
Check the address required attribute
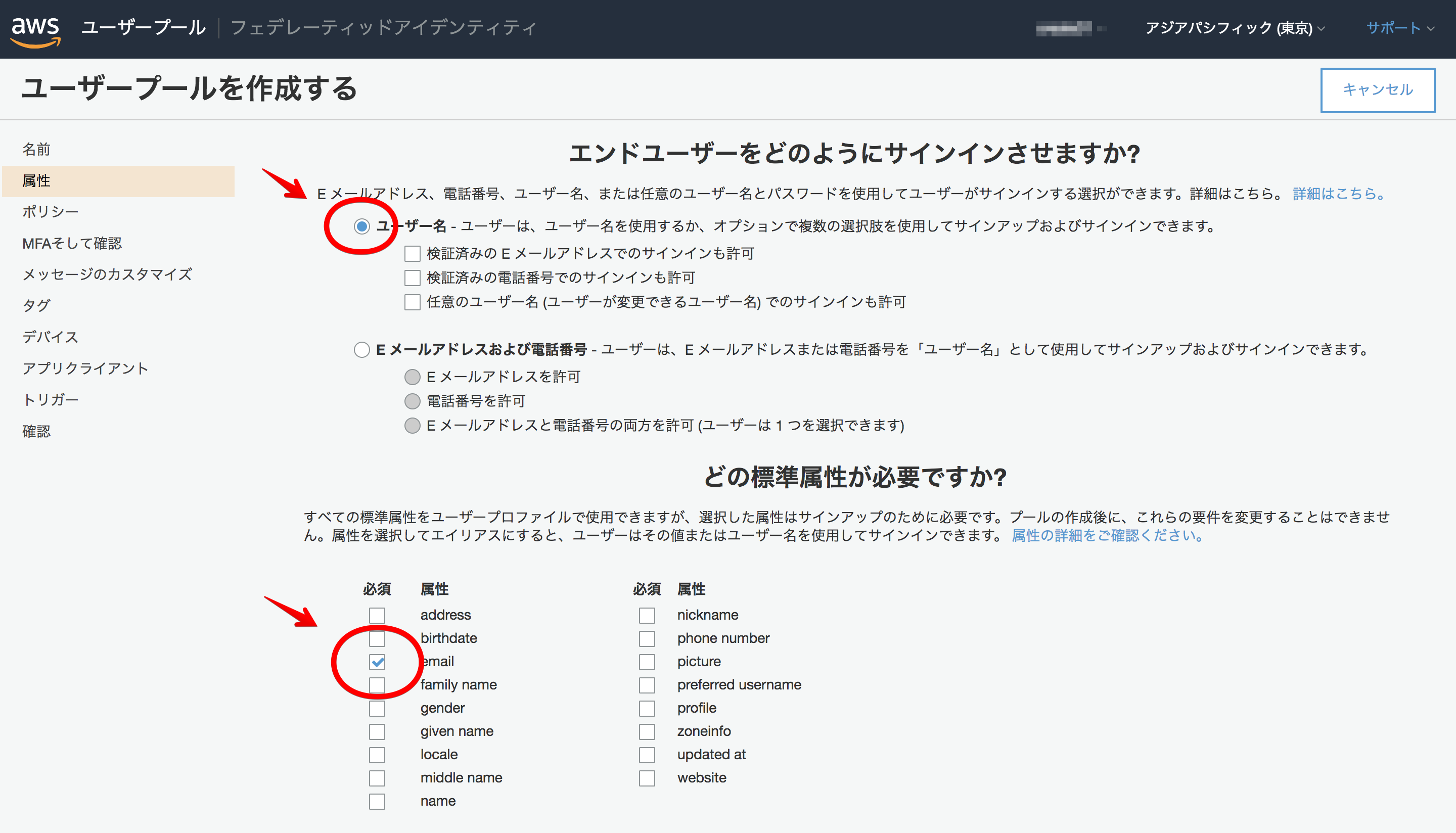377,616
